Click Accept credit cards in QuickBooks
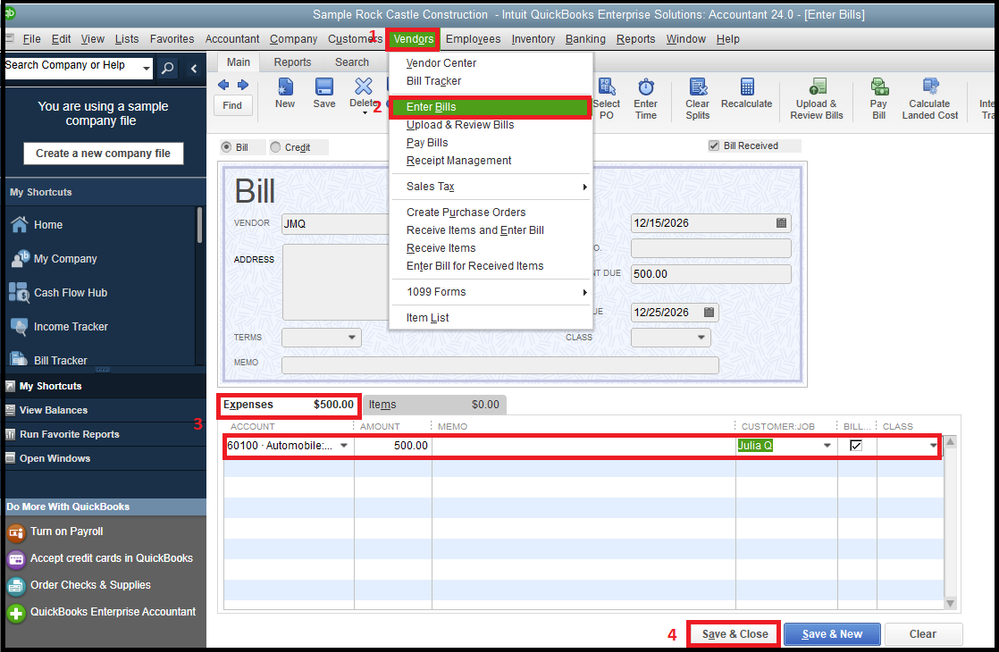The image size is (999, 652). (111, 558)
